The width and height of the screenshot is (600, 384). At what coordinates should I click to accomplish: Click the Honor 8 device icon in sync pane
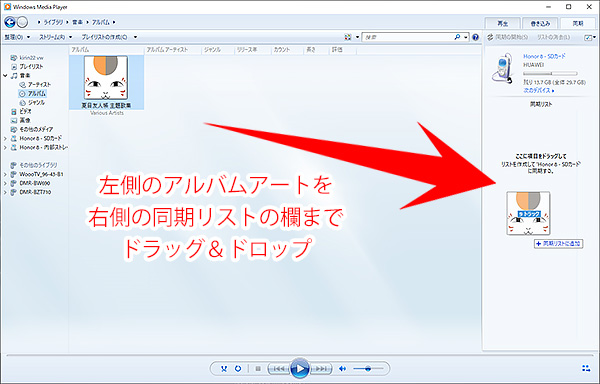503,68
